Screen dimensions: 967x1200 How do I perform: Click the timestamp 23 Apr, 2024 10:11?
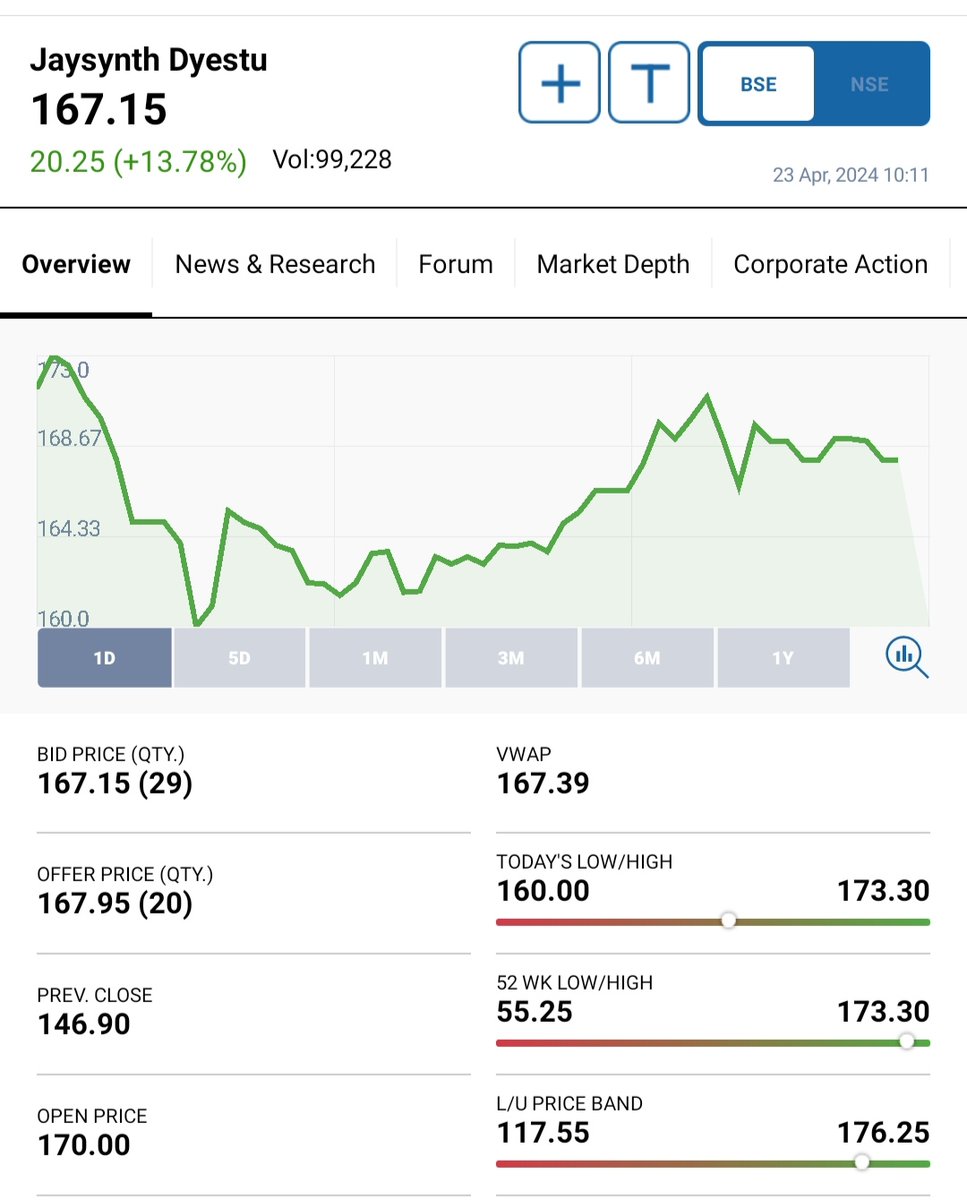pos(851,175)
